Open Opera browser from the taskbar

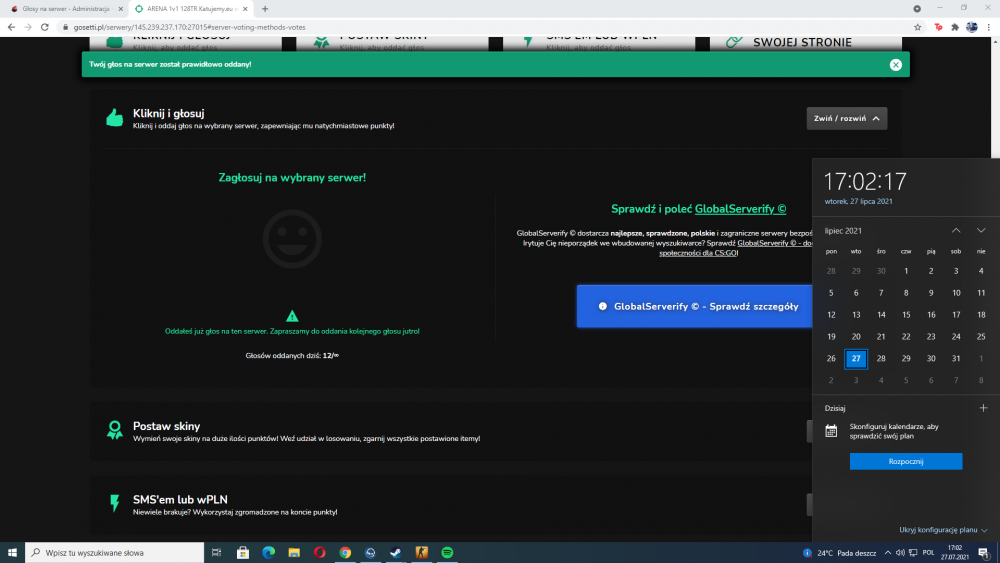coord(320,553)
